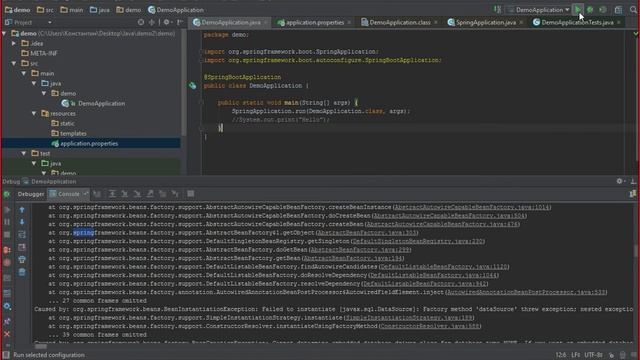Collapse the resources folder arrow
The width and height of the screenshot is (640, 360).
point(34,113)
